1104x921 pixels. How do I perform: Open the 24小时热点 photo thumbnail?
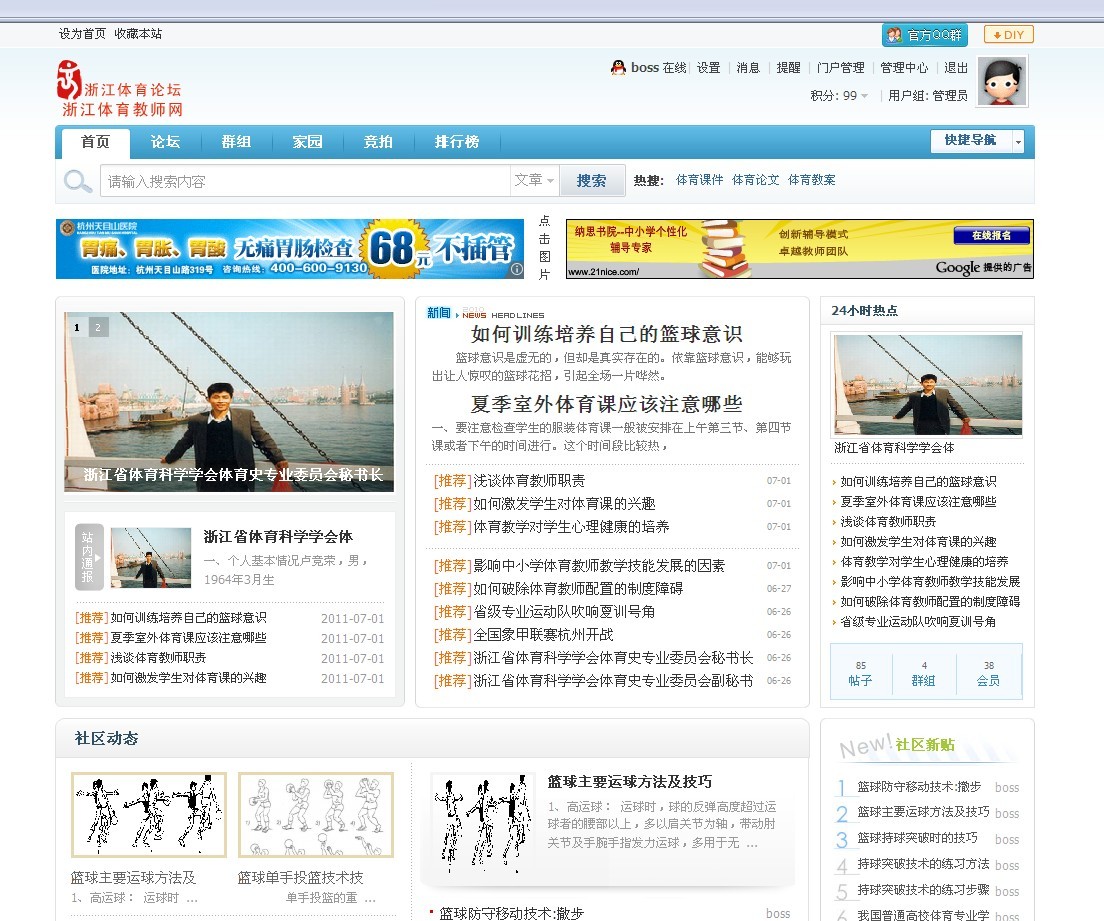coord(927,384)
